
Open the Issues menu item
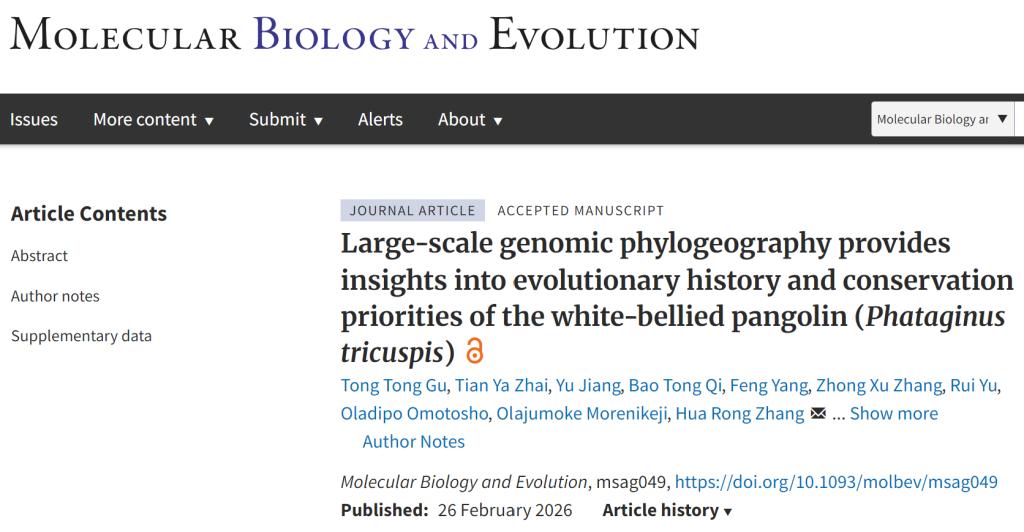click(x=34, y=119)
